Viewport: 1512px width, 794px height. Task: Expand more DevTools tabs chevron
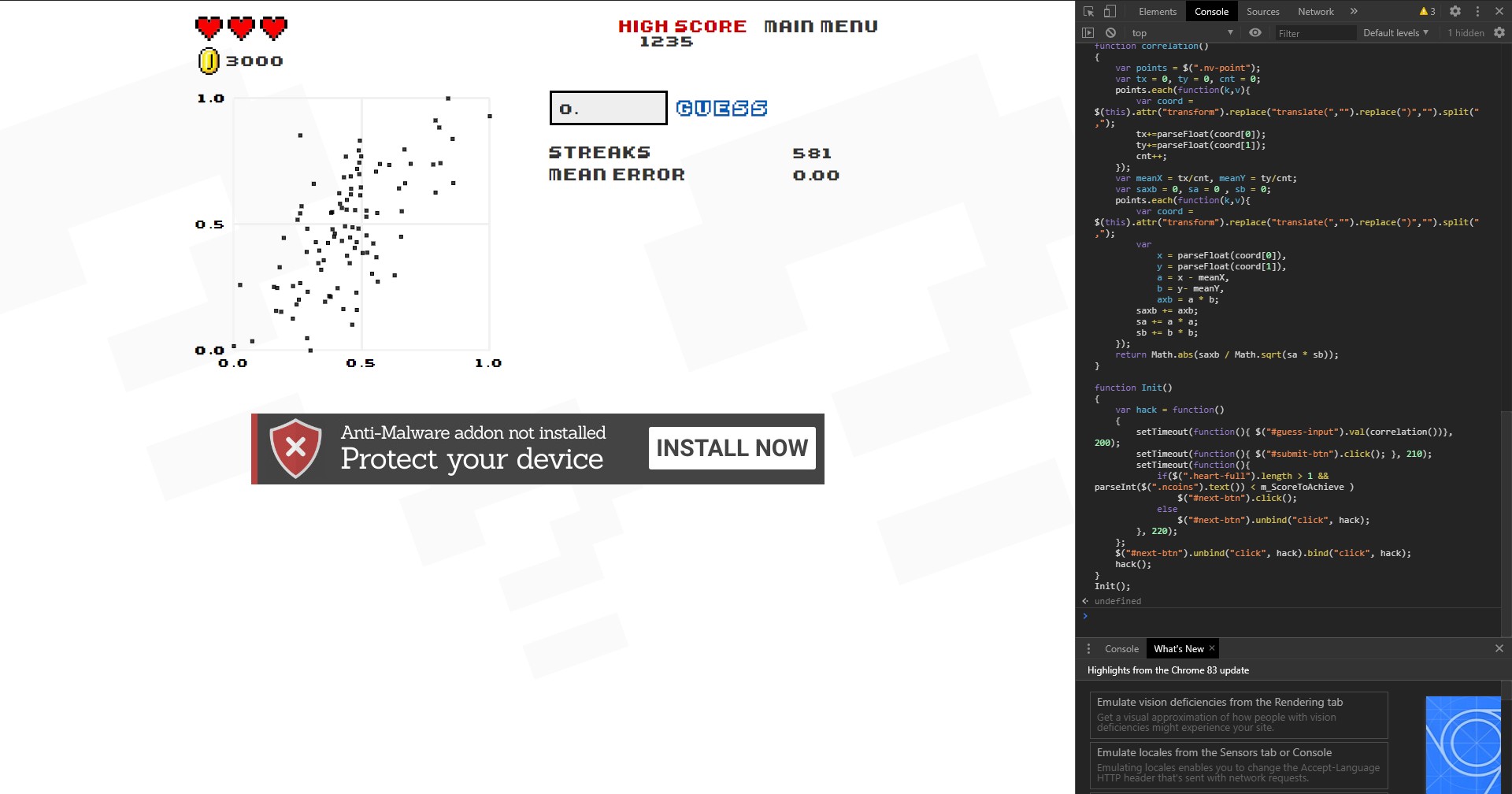pos(1354,11)
